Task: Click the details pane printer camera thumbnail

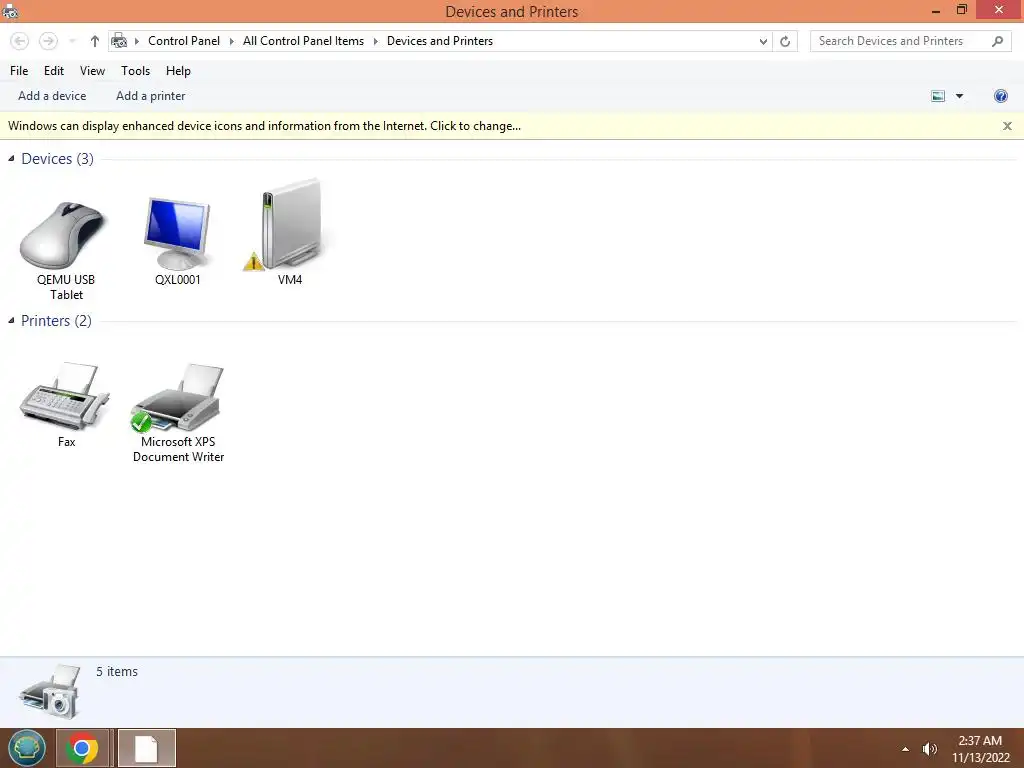Action: (50, 692)
